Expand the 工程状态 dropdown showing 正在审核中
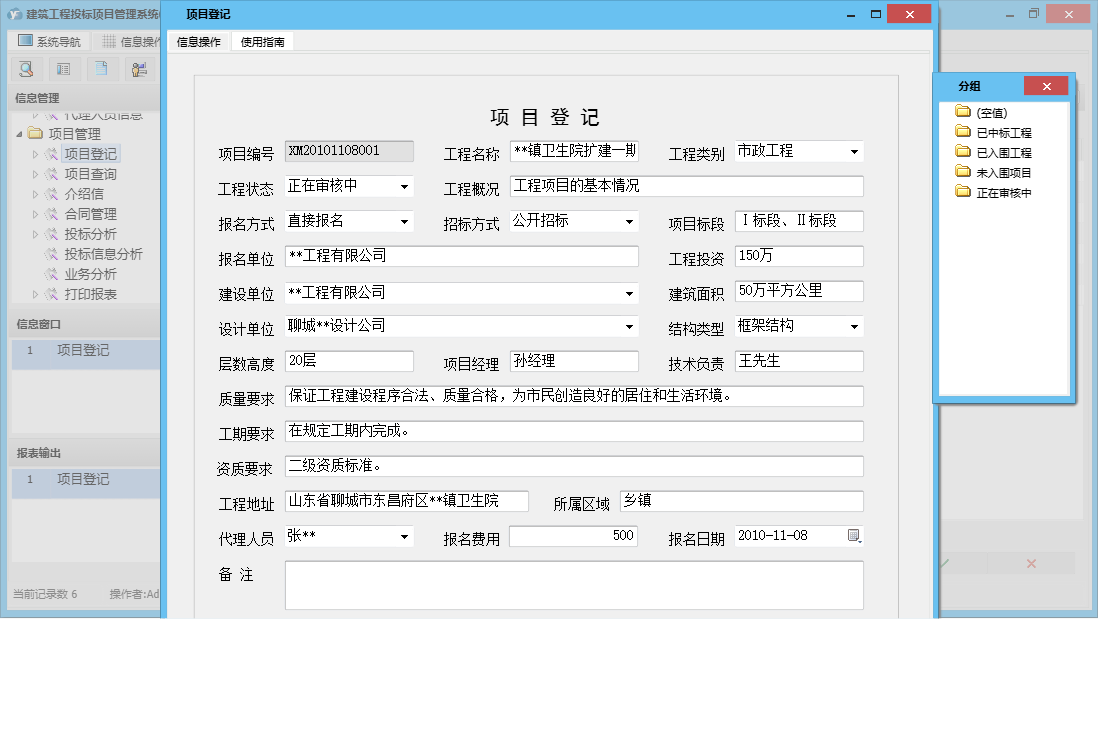Image resolution: width=1098 pixels, height=730 pixels. (404, 186)
